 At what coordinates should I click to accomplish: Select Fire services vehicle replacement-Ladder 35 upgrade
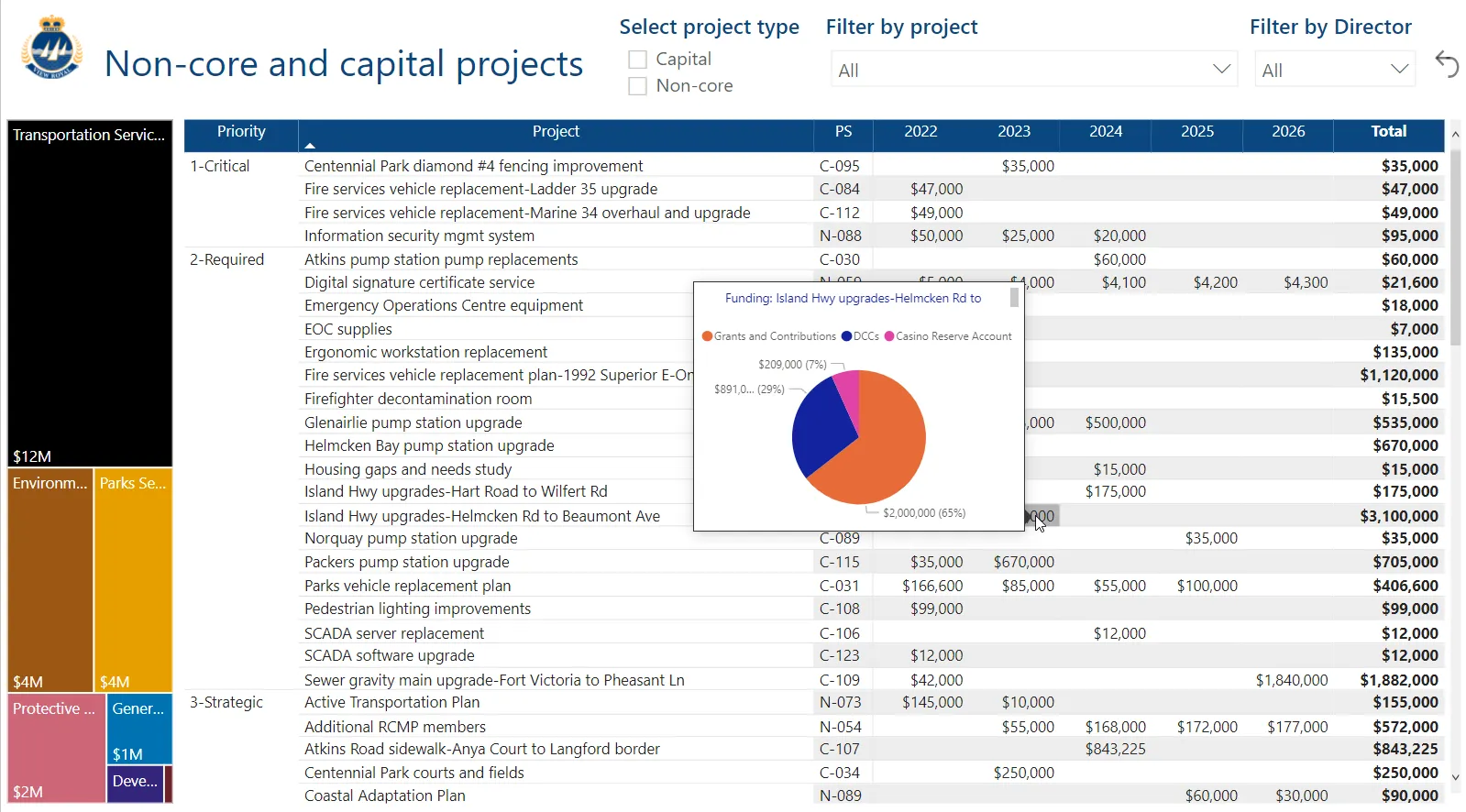[x=480, y=189]
